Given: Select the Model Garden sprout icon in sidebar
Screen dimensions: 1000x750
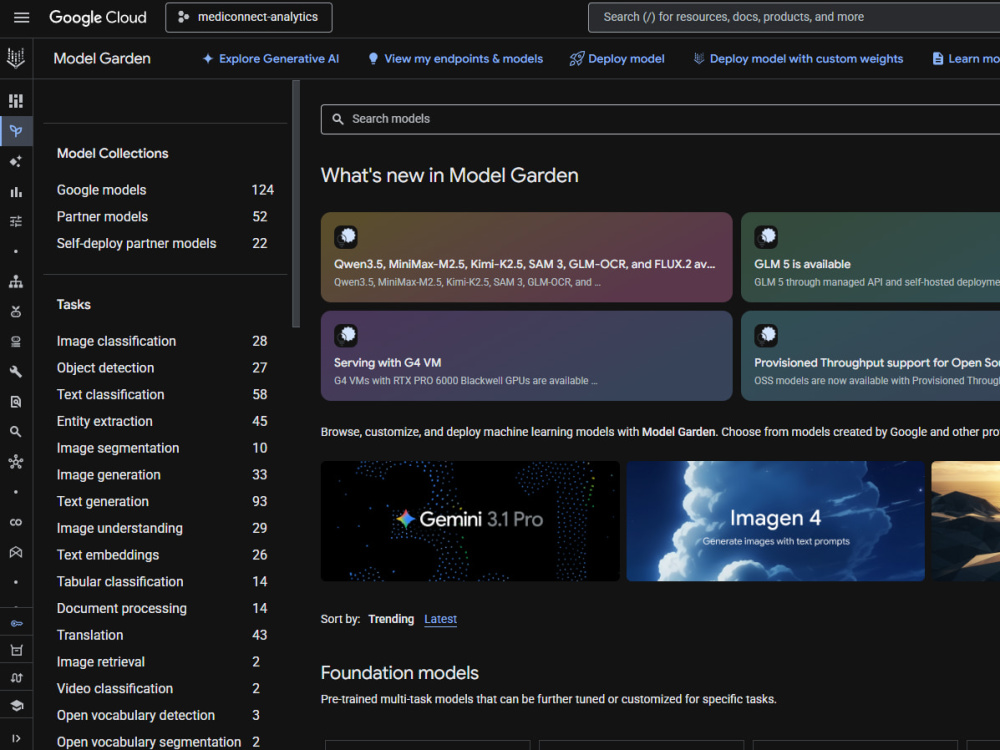Looking at the screenshot, I should (16, 131).
